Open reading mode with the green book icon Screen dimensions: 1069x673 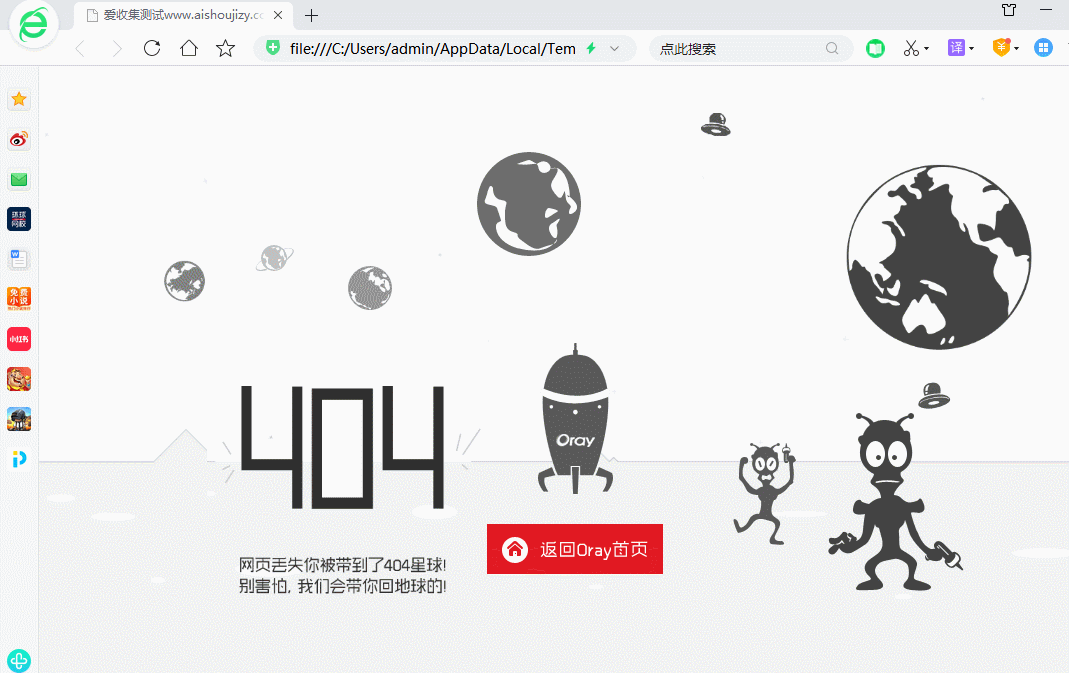click(875, 47)
